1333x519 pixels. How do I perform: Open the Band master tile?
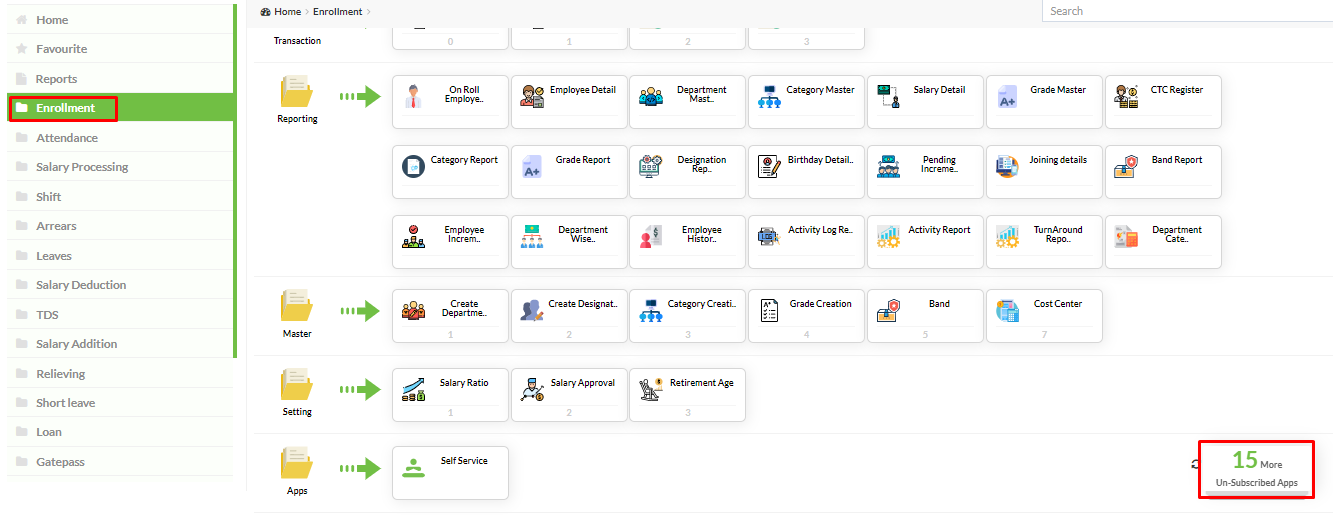pyautogui.click(x=926, y=316)
